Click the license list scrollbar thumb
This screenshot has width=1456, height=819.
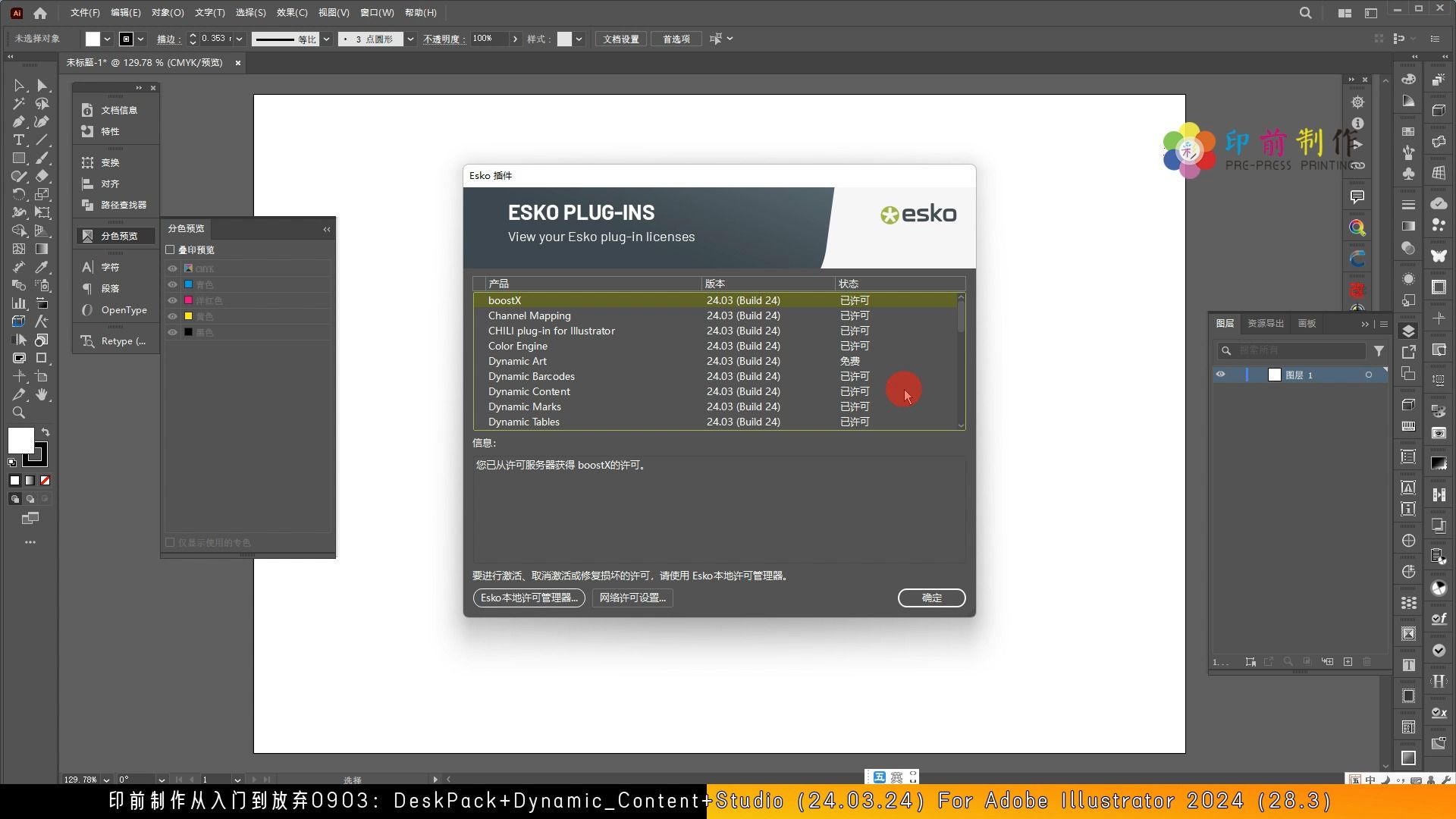point(961,315)
